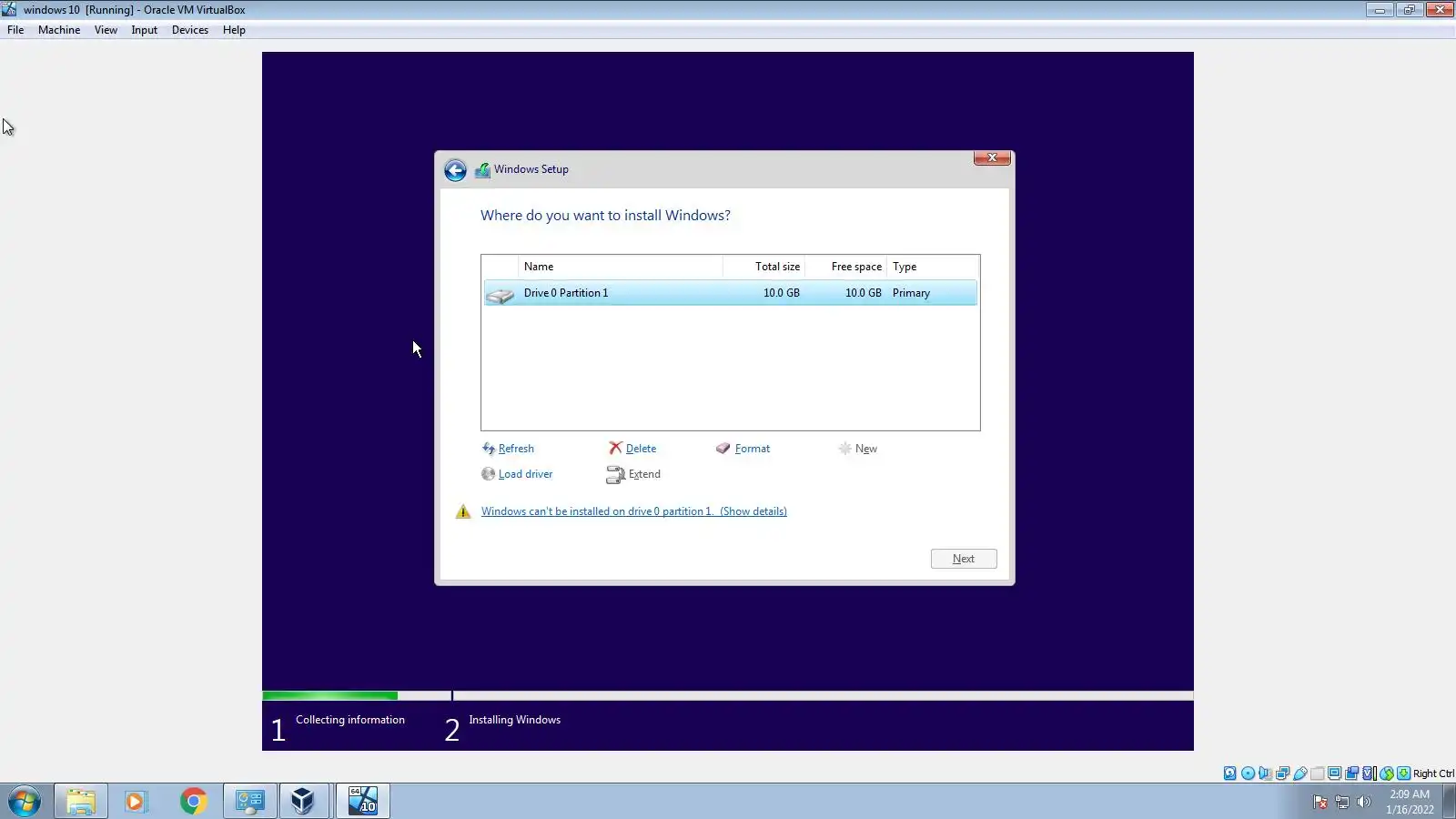The height and width of the screenshot is (819, 1456).
Task: Click the Refresh icon below the partition list
Action: click(489, 449)
